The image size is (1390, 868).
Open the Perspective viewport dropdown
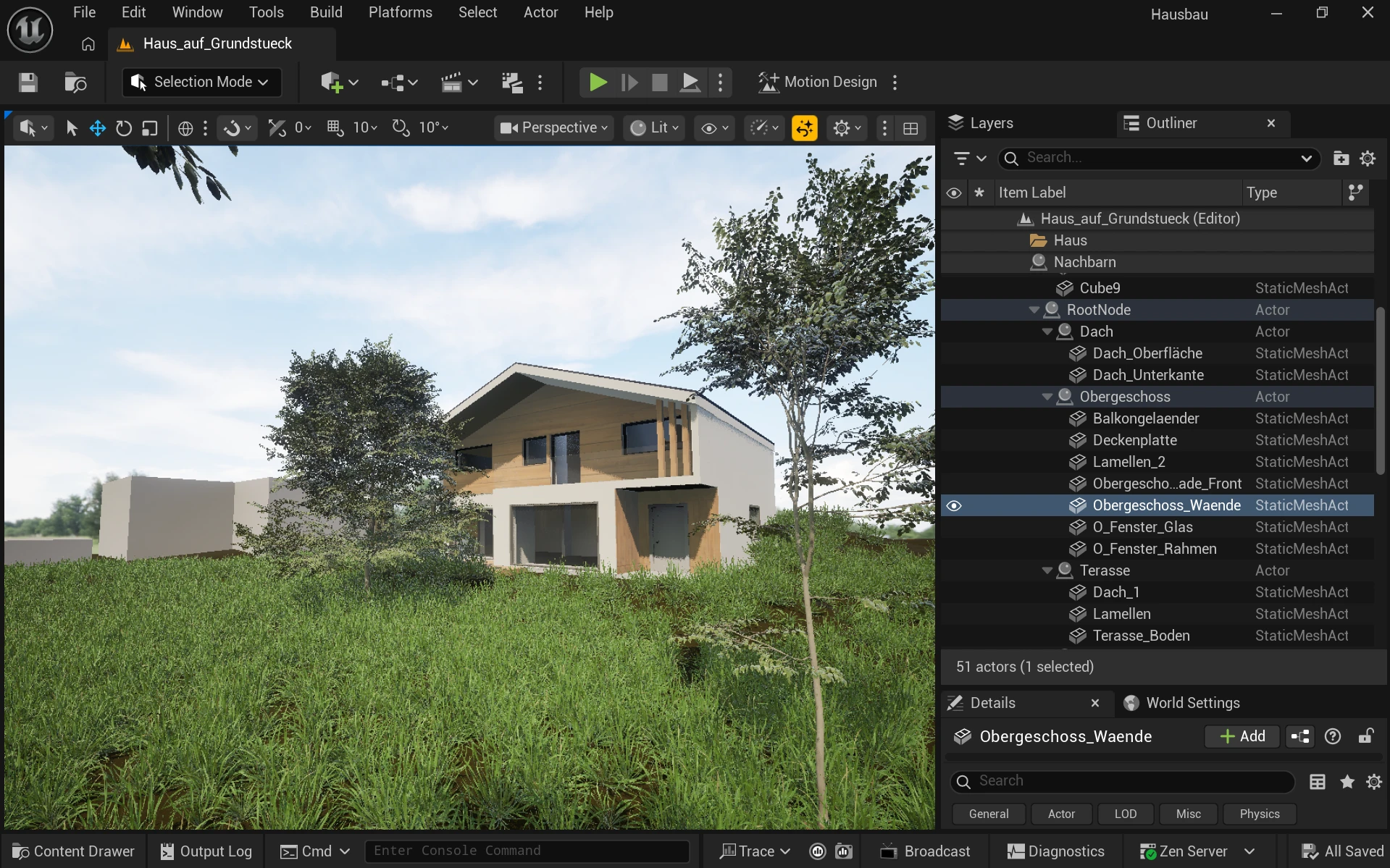pyautogui.click(x=553, y=127)
